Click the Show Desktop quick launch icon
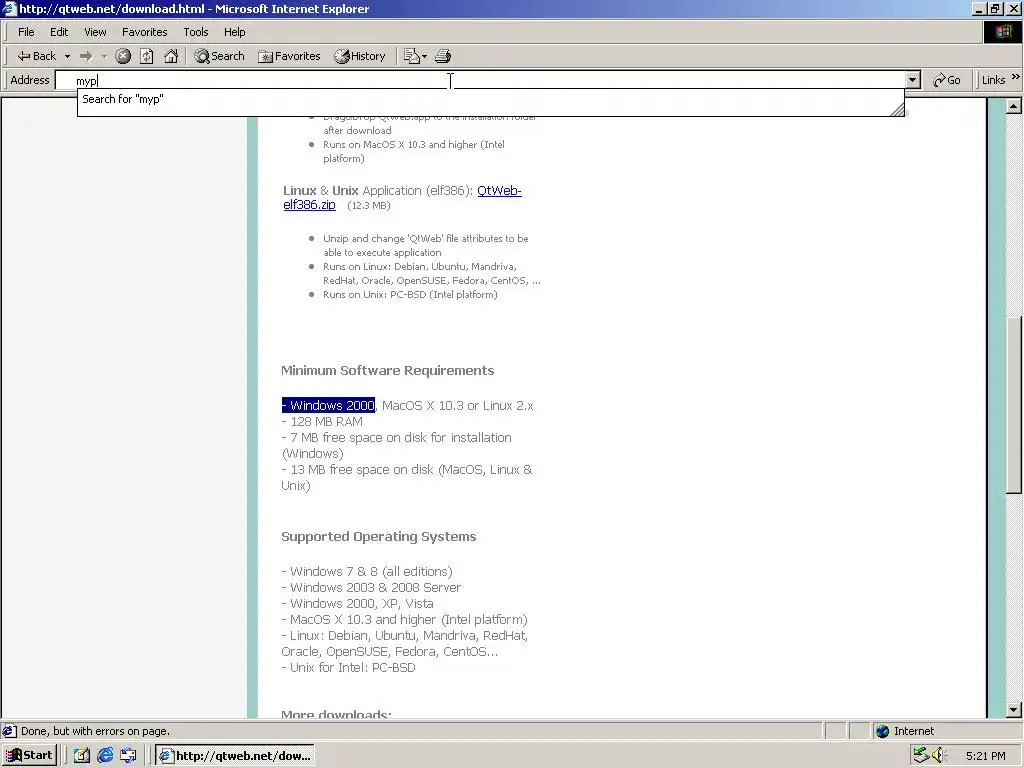 (x=81, y=756)
